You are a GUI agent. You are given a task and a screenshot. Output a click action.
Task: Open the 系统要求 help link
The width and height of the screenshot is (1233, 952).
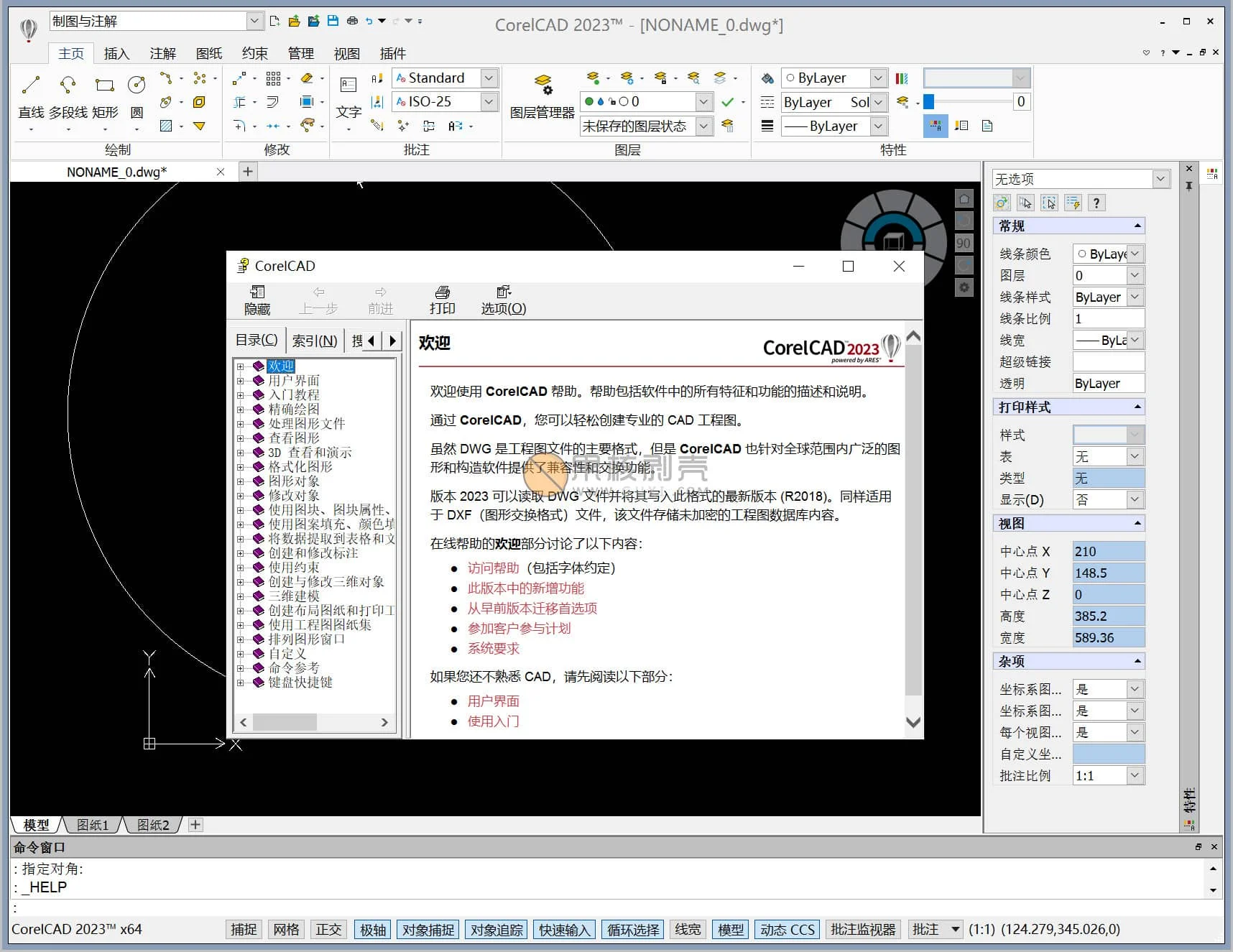493,648
